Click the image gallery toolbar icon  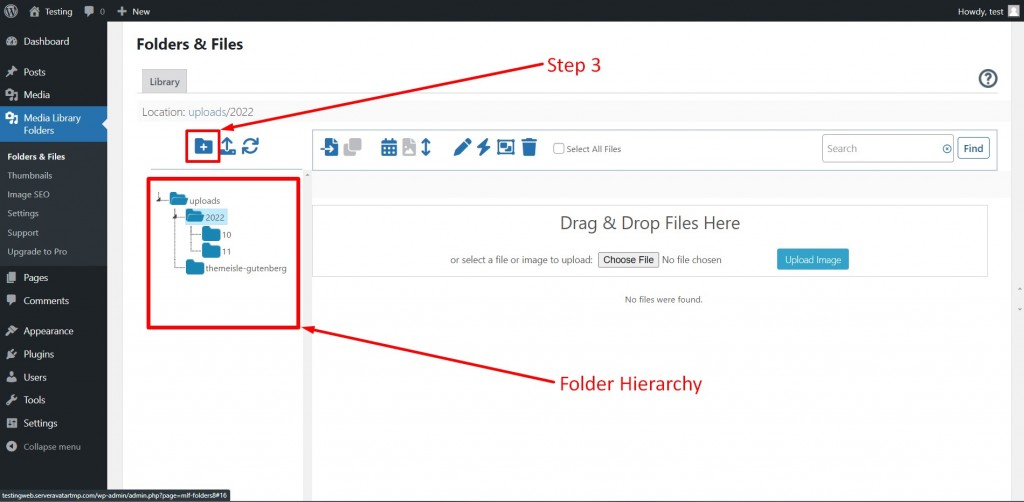pyautogui.click(x=505, y=148)
